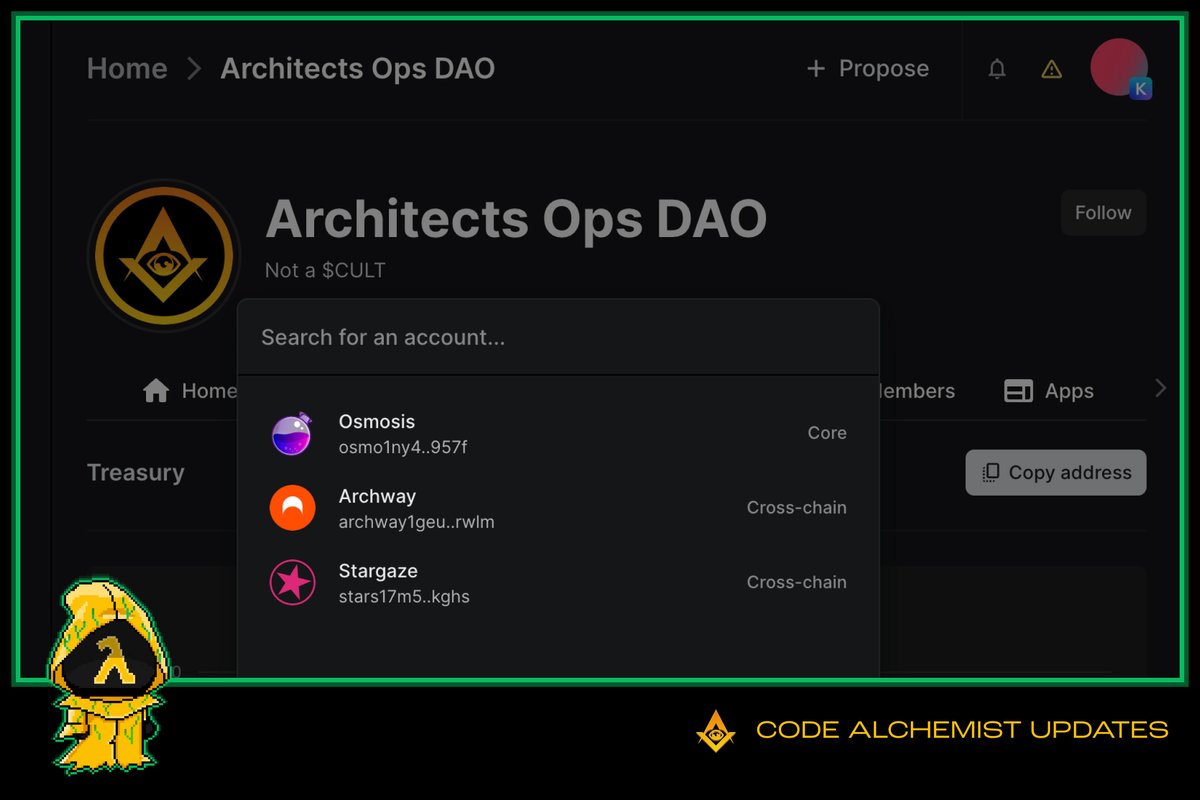Open Architects Ops DAO breadcrumb link
Image resolution: width=1200 pixels, height=800 pixels.
tap(358, 68)
